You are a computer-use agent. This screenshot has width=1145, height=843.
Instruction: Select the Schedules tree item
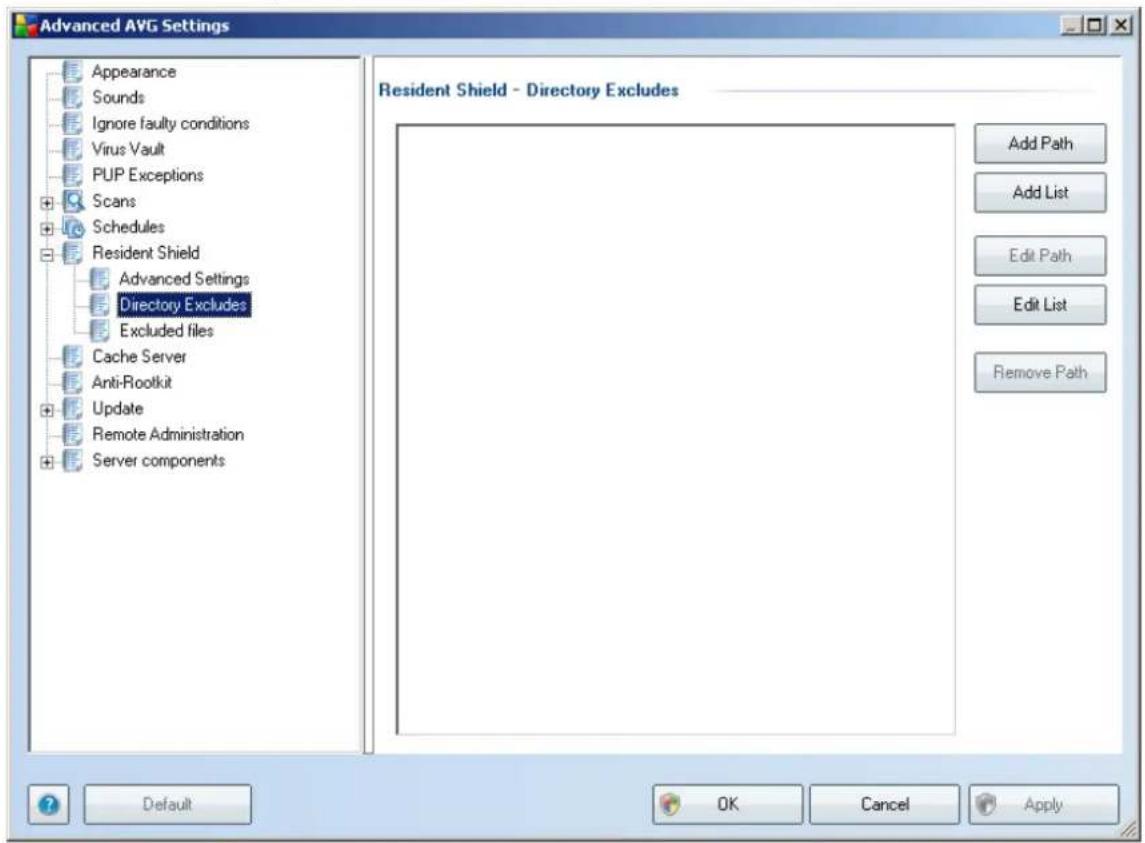pyautogui.click(x=128, y=227)
